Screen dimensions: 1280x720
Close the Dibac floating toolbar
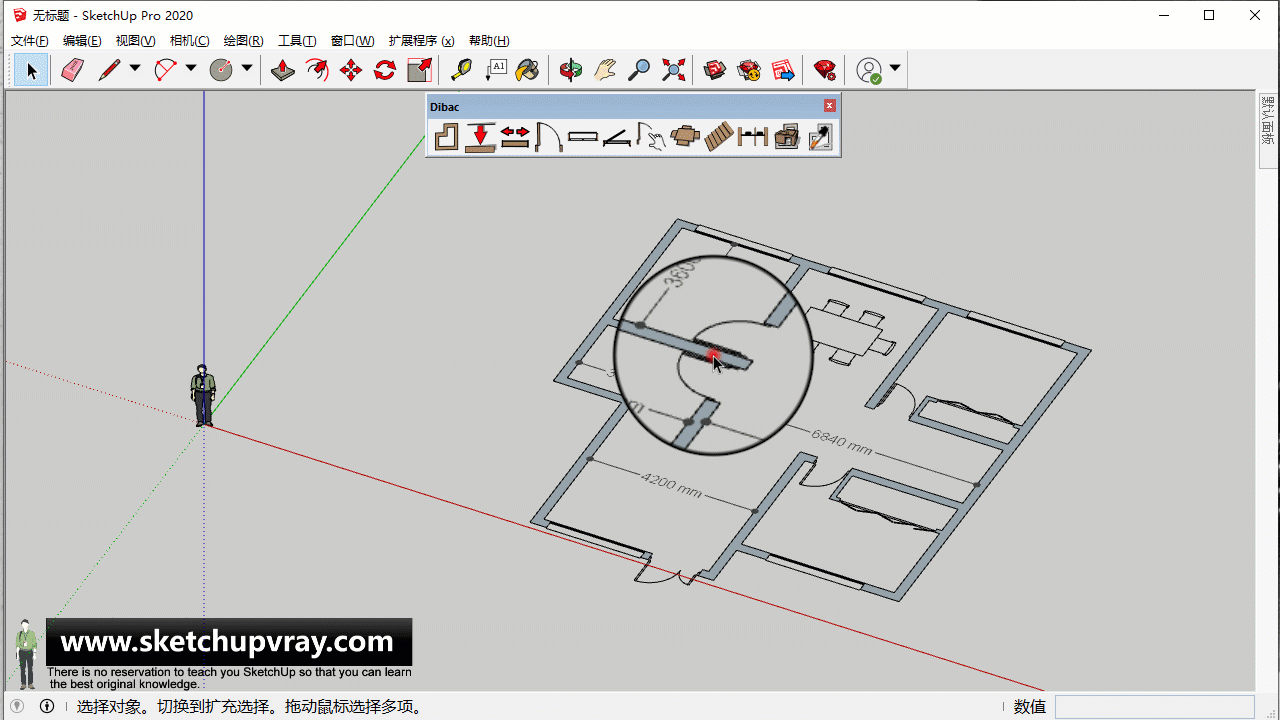[829, 106]
